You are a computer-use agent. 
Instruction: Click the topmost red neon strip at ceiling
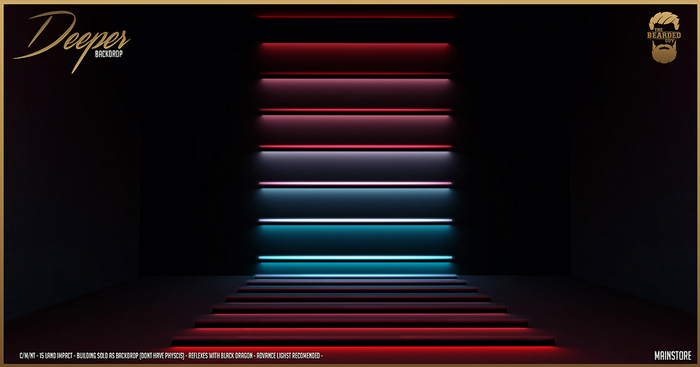(355, 17)
